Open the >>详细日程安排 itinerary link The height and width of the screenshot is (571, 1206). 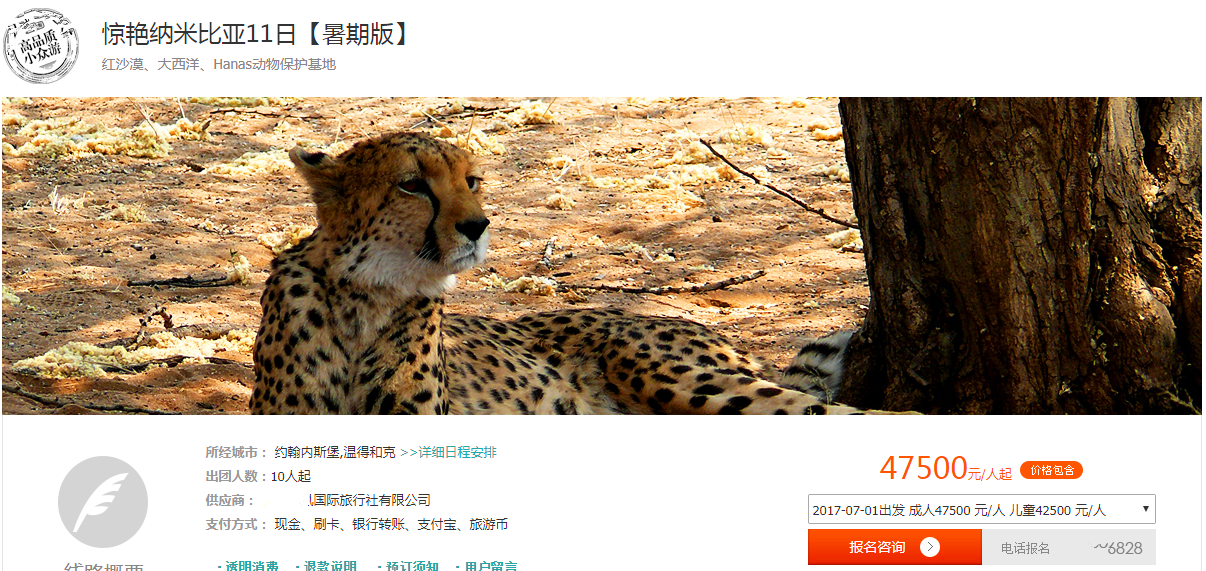(448, 452)
